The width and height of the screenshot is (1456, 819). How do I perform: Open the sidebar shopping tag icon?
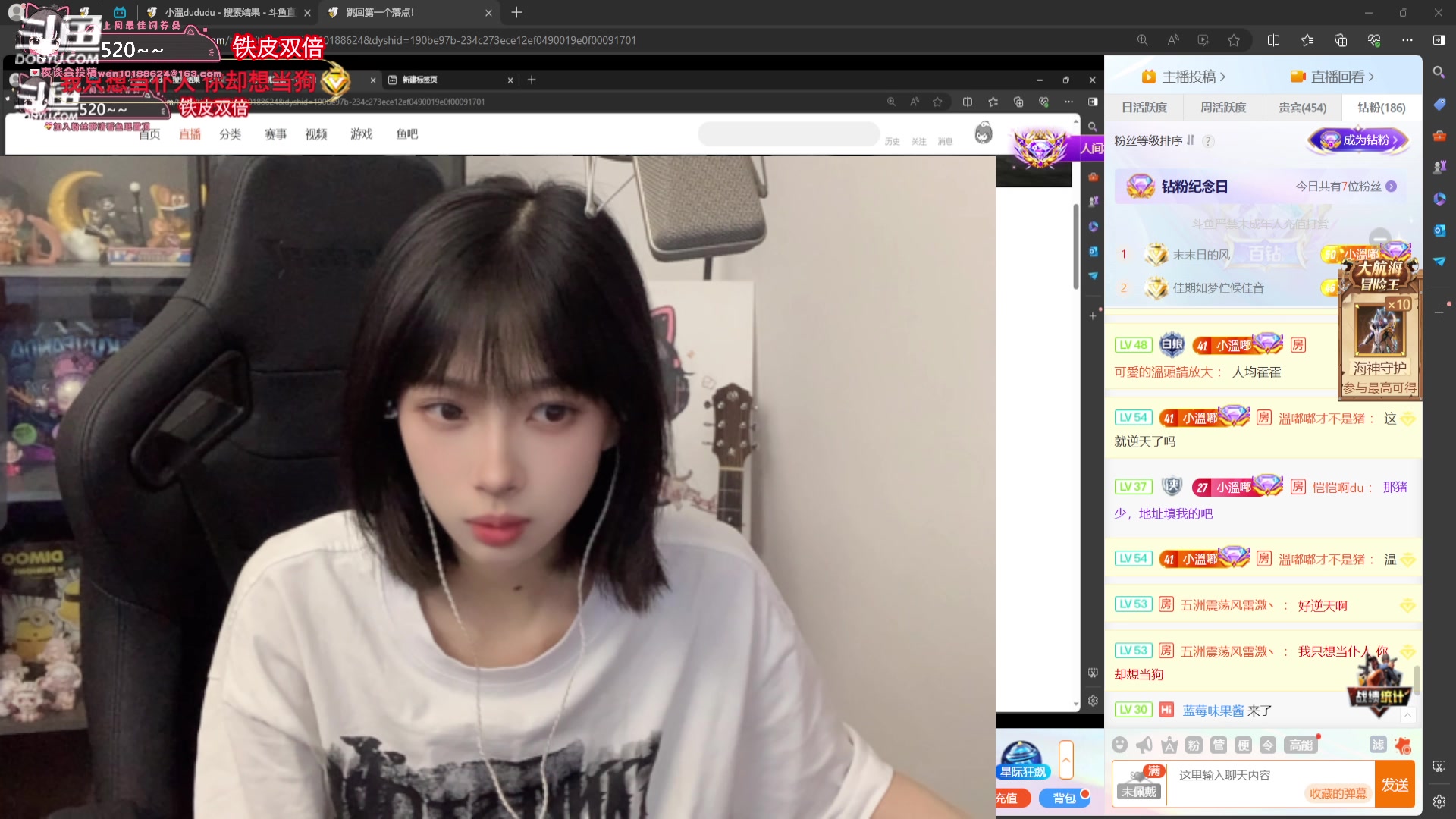click(1439, 105)
